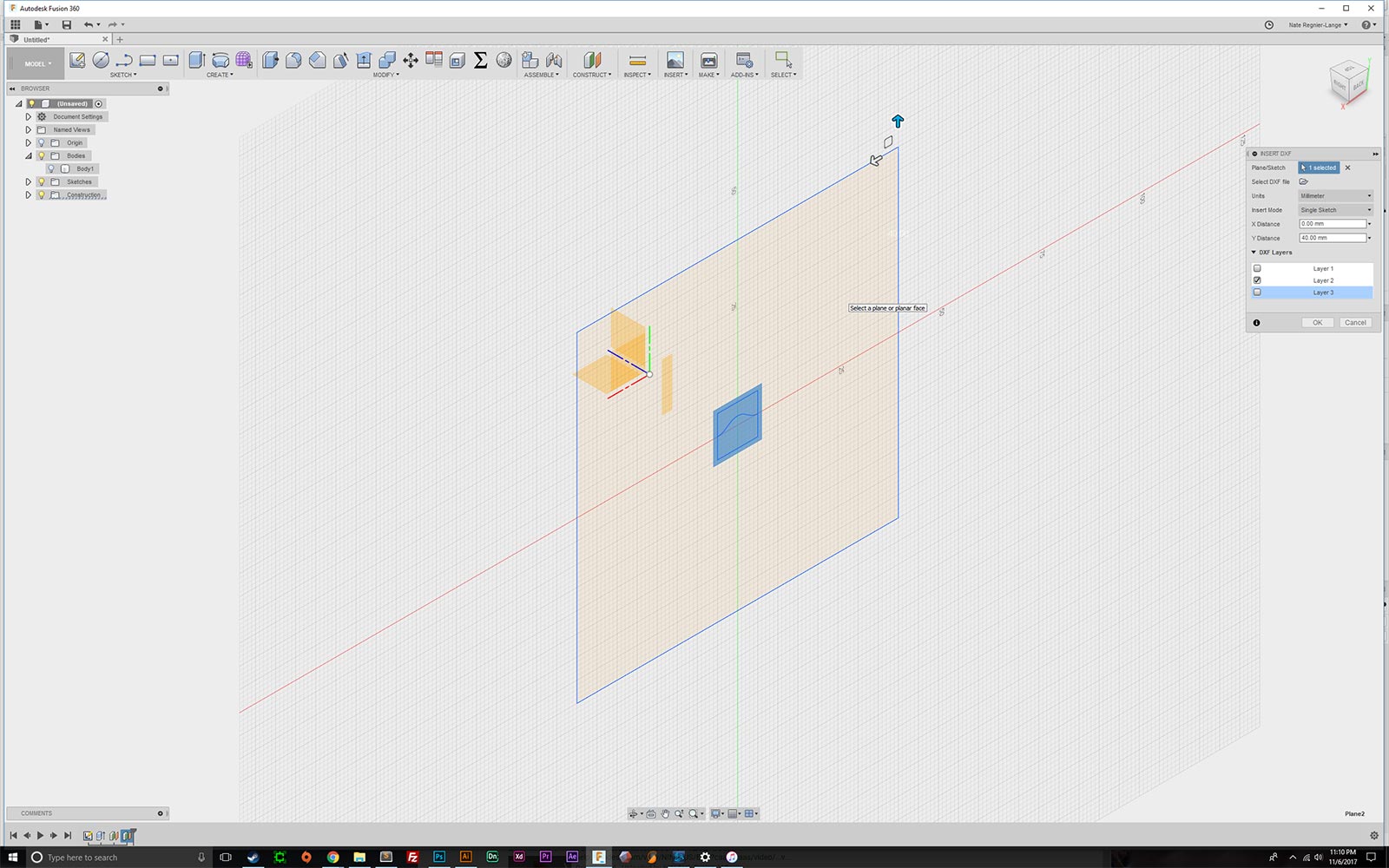
Task: Open the CONSTRUCT menu
Action: pyautogui.click(x=592, y=75)
